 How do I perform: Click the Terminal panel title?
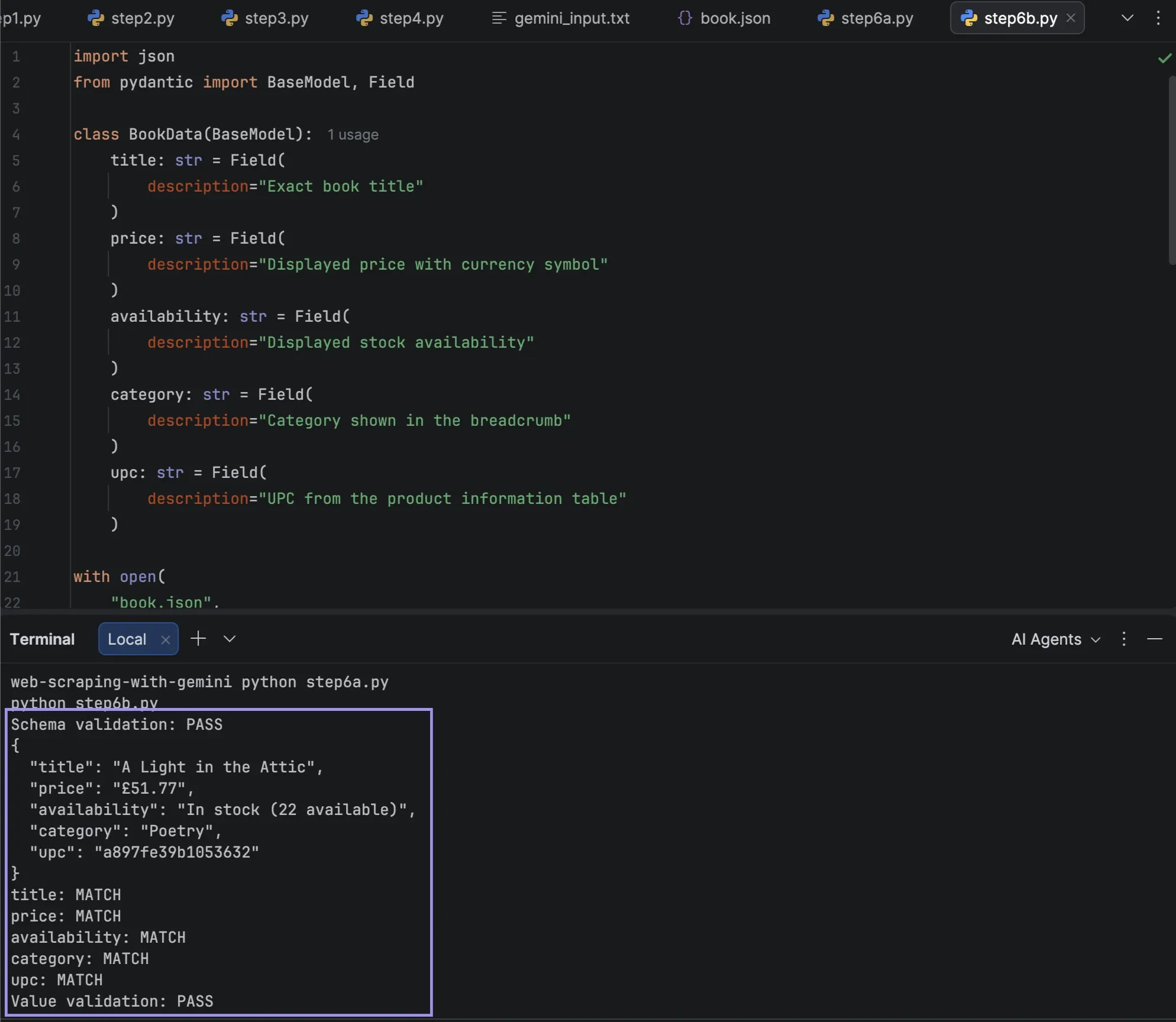42,639
